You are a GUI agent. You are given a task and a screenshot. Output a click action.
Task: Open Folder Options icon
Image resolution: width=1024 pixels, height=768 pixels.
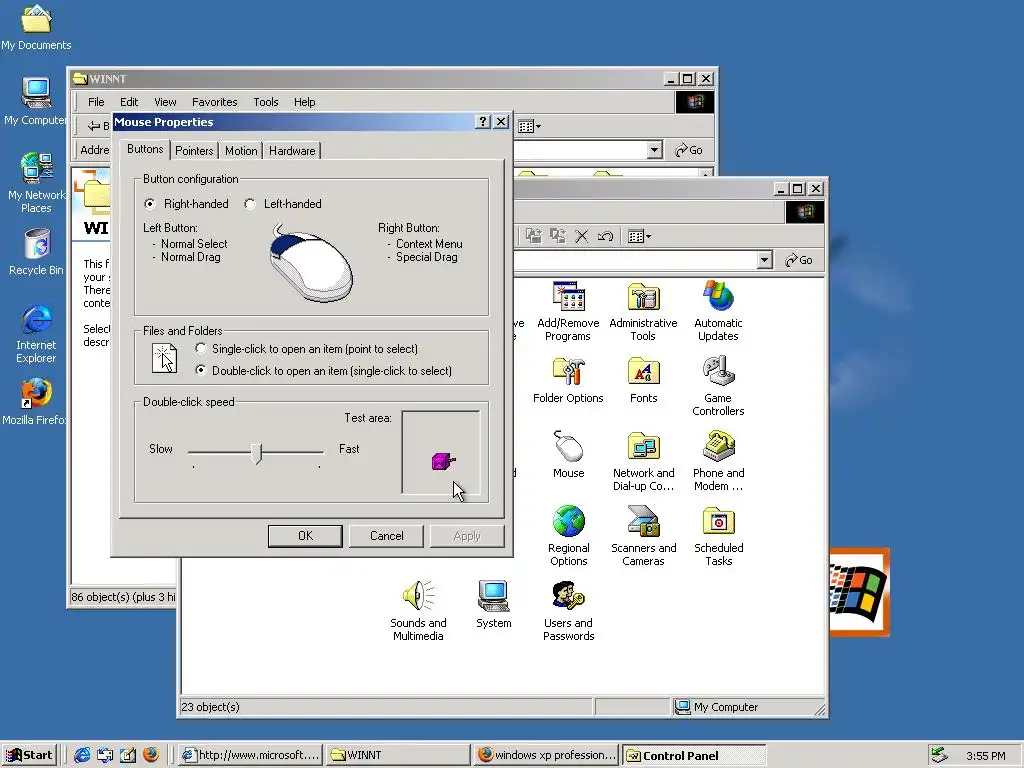pyautogui.click(x=568, y=372)
